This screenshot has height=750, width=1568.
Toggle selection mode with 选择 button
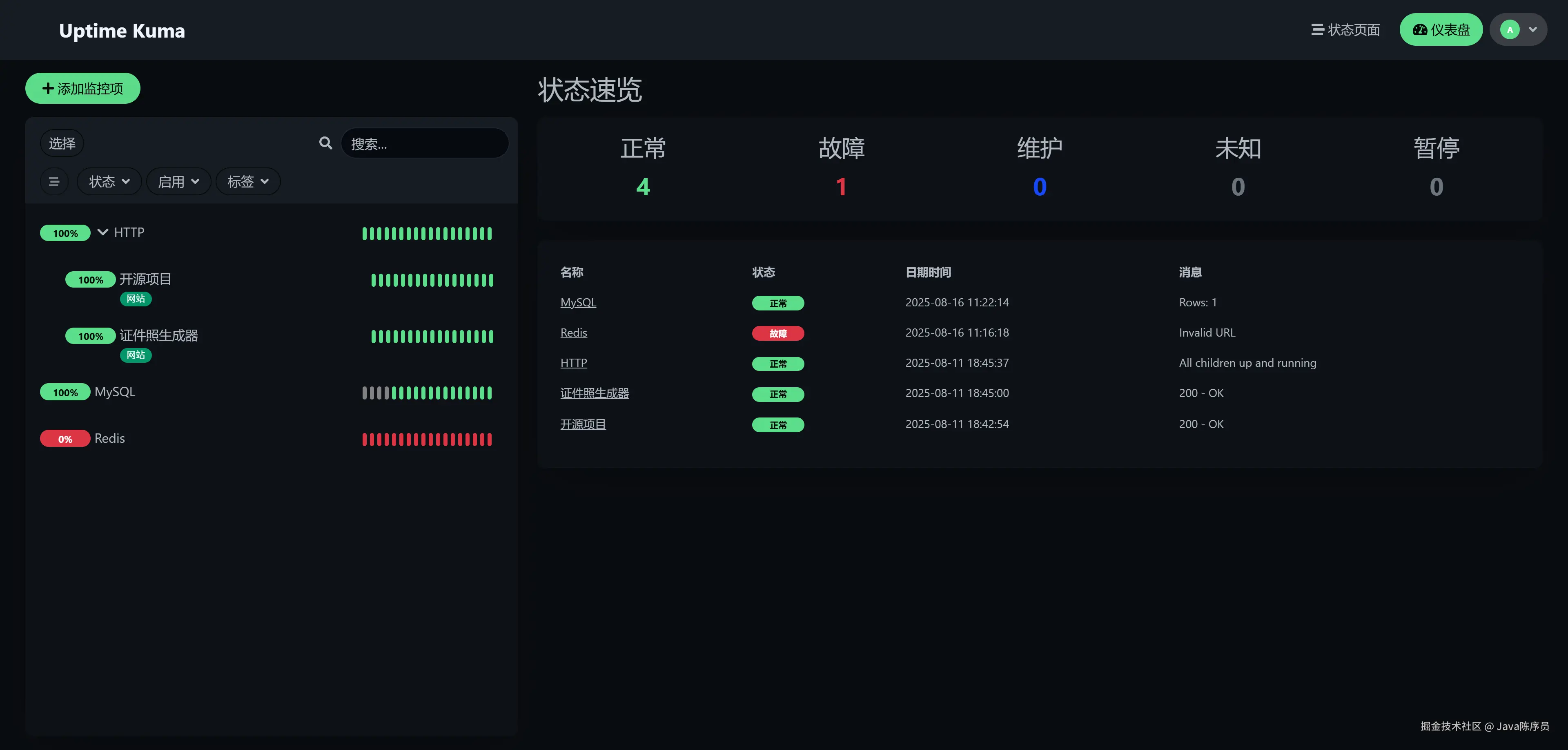coord(62,143)
